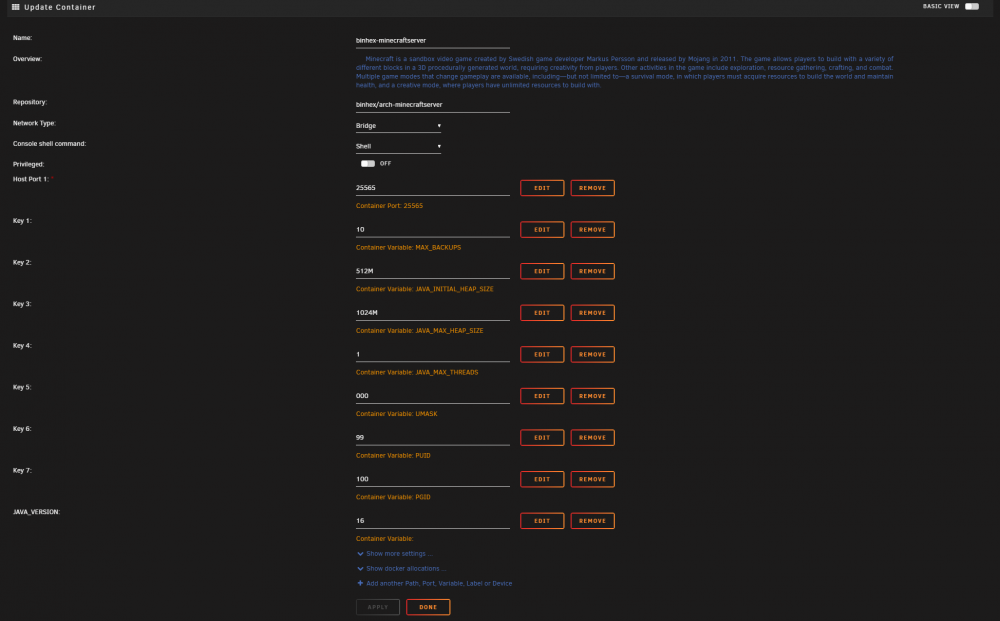This screenshot has width=1000, height=621.
Task: Click Edit for MAX_BACKUPS variable
Action: pyautogui.click(x=542, y=230)
